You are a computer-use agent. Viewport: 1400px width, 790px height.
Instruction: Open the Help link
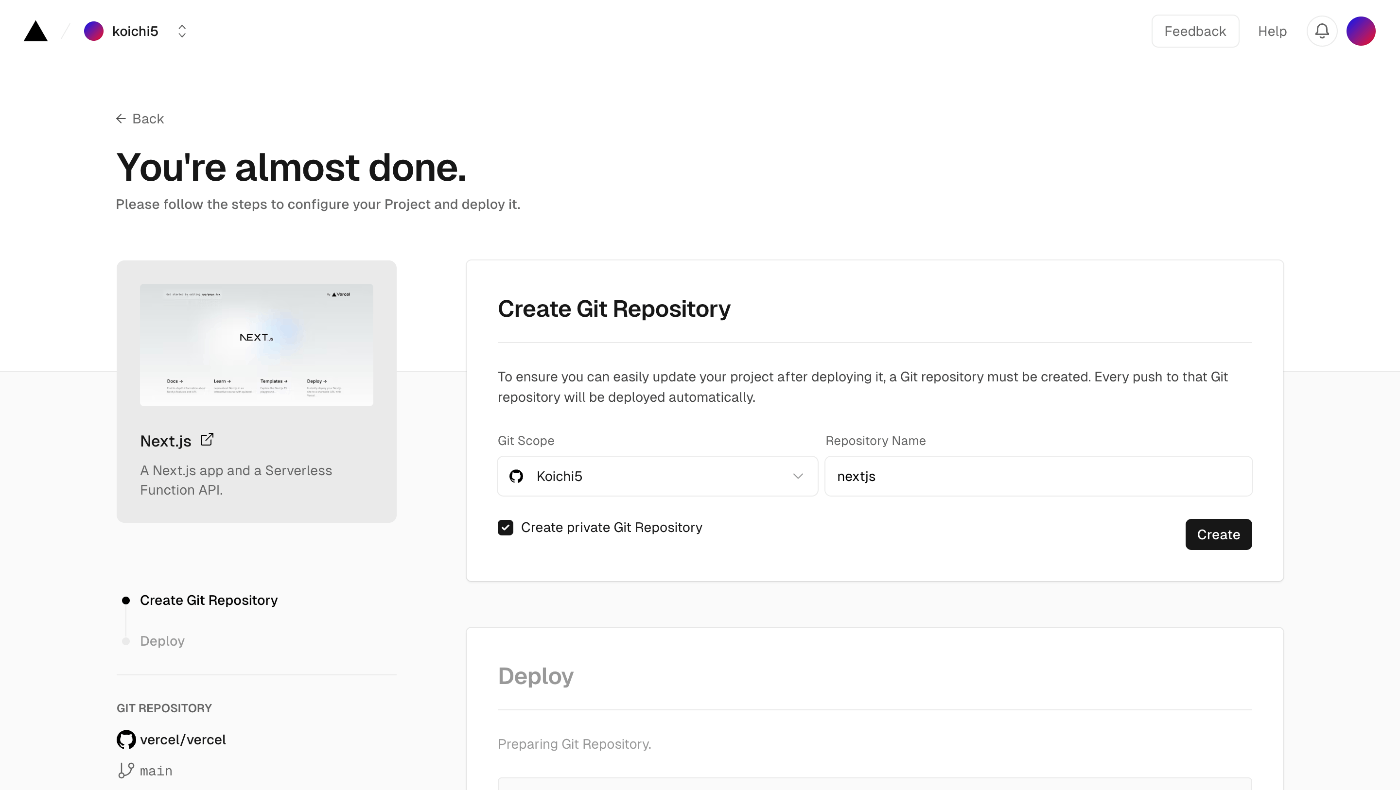tap(1272, 31)
